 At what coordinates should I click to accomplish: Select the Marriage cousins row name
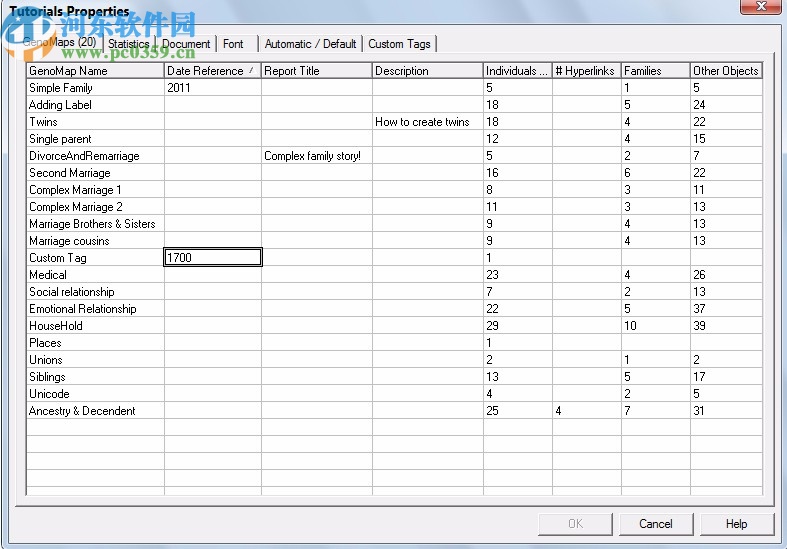69,241
